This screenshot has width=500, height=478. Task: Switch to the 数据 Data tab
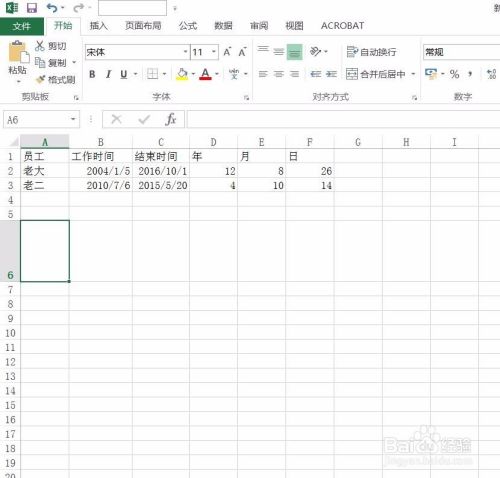coord(223,26)
